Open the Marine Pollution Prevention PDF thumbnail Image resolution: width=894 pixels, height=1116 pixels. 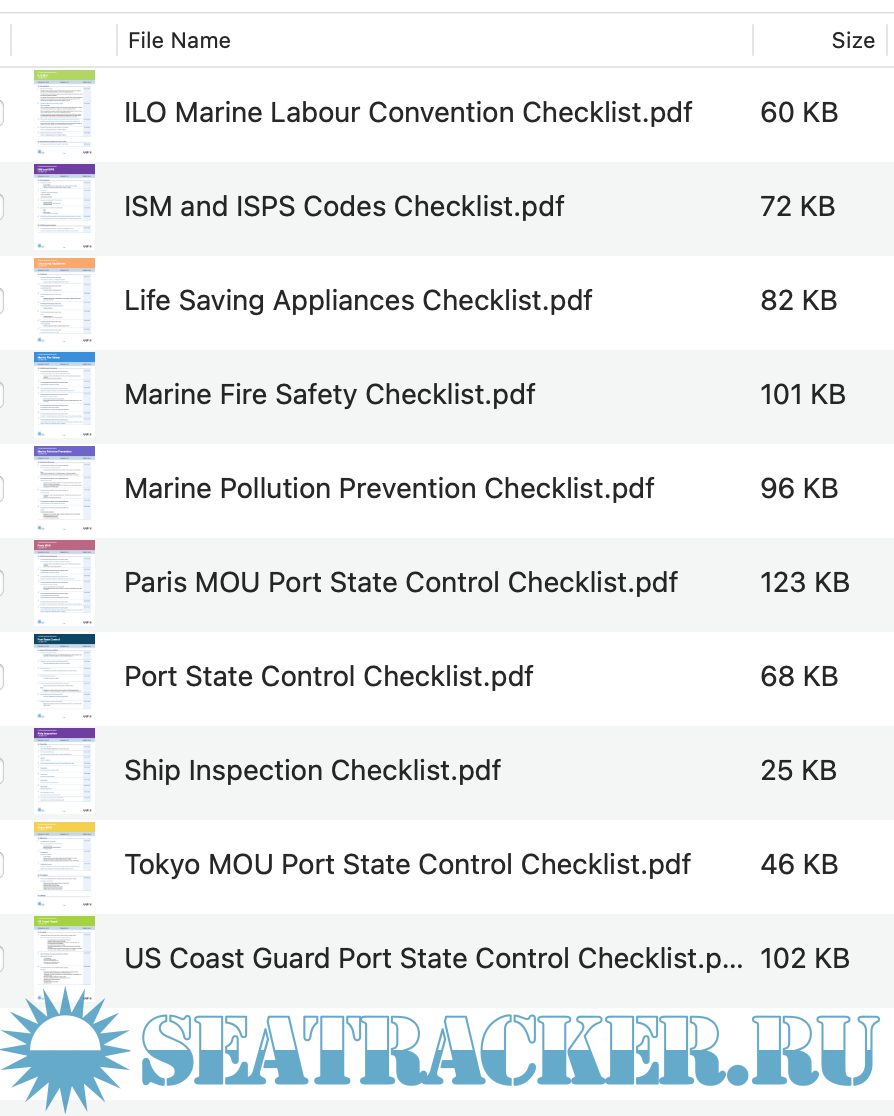point(64,489)
